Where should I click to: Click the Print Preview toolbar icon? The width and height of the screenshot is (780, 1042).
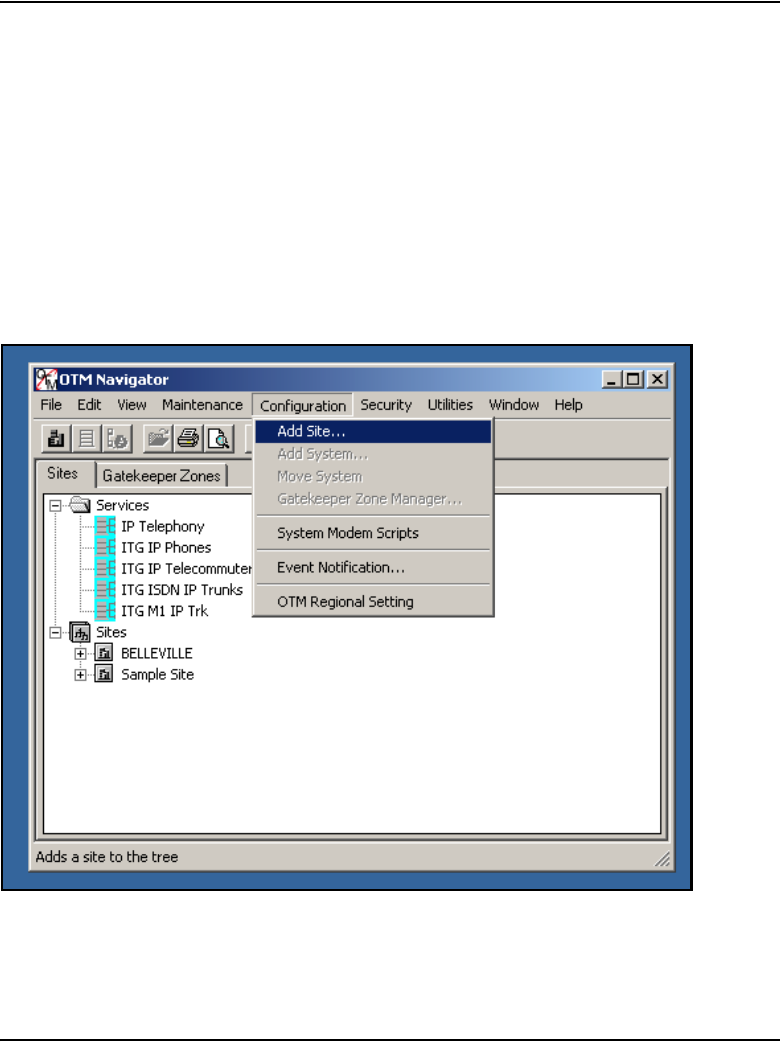pos(219,439)
